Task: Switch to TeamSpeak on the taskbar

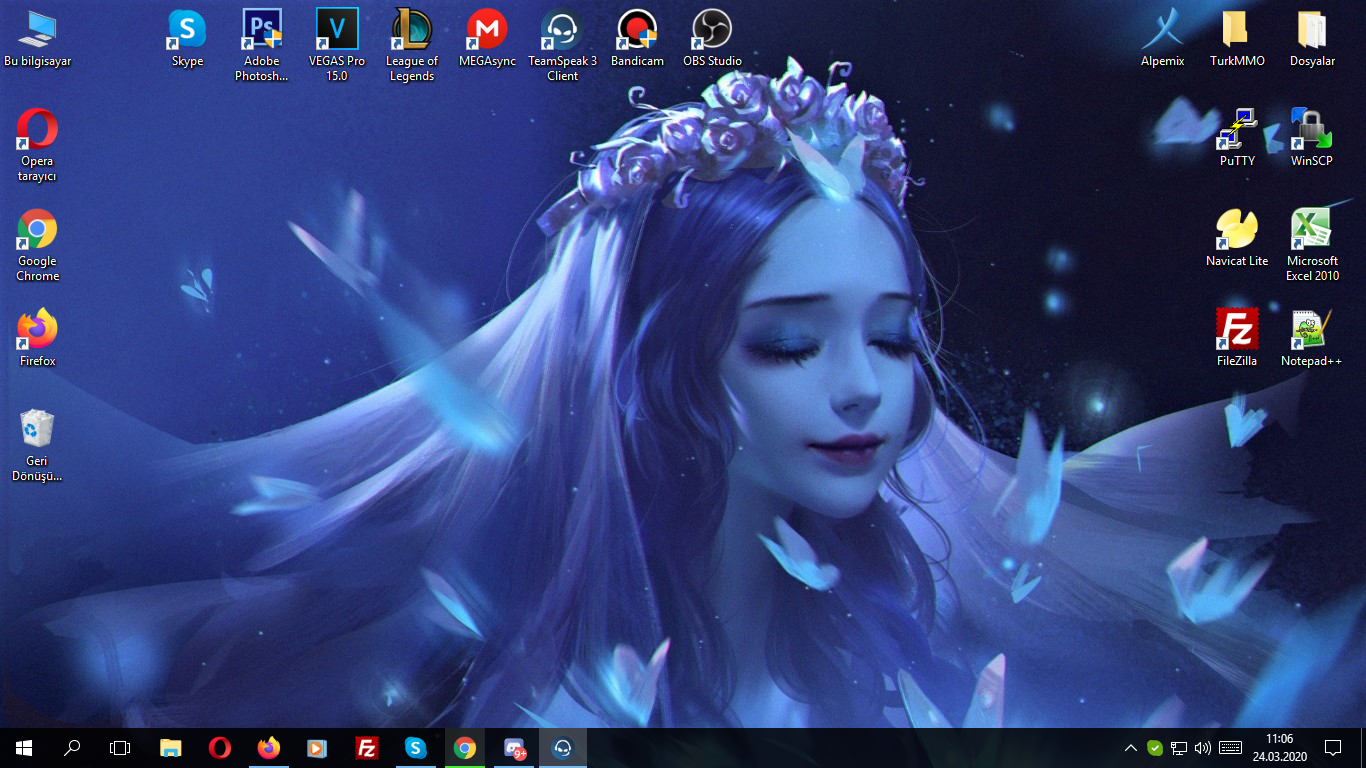Action: 563,748
